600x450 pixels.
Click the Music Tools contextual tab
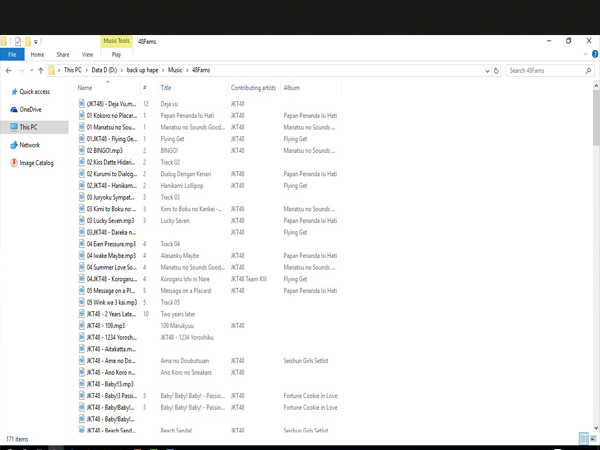click(116, 41)
